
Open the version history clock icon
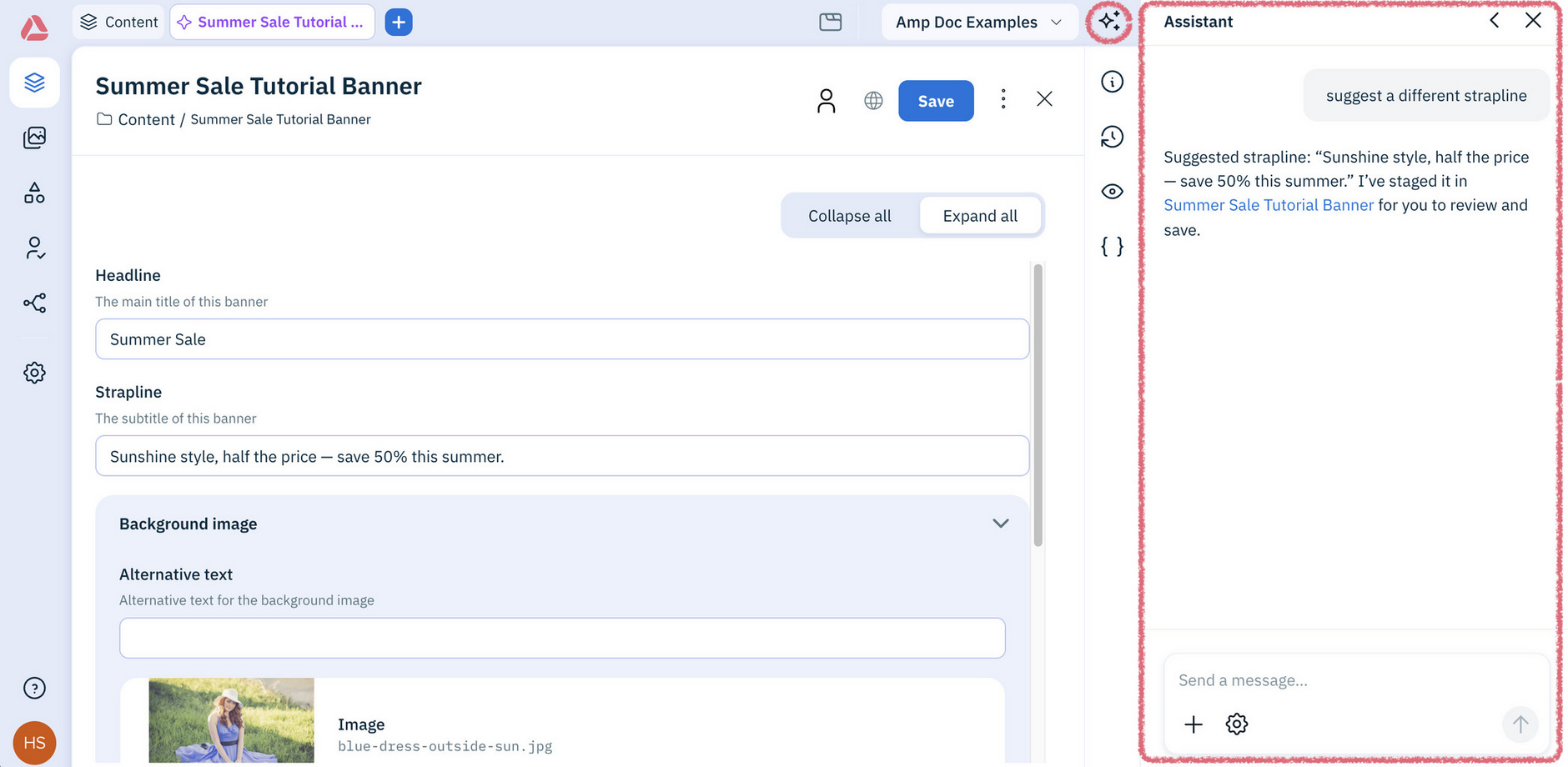pos(1112,137)
